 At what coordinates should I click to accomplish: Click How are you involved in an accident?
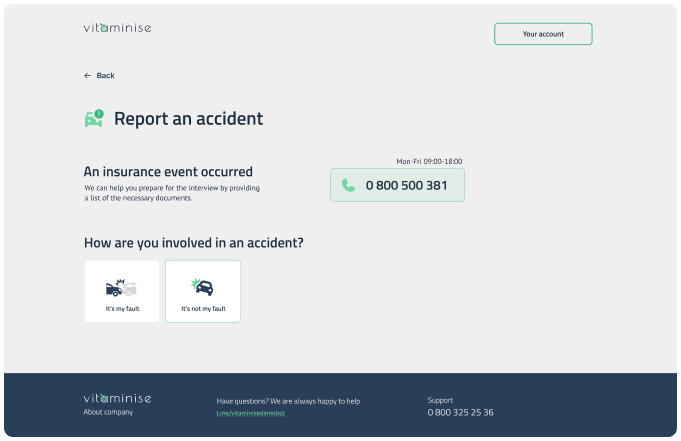pyautogui.click(x=194, y=242)
